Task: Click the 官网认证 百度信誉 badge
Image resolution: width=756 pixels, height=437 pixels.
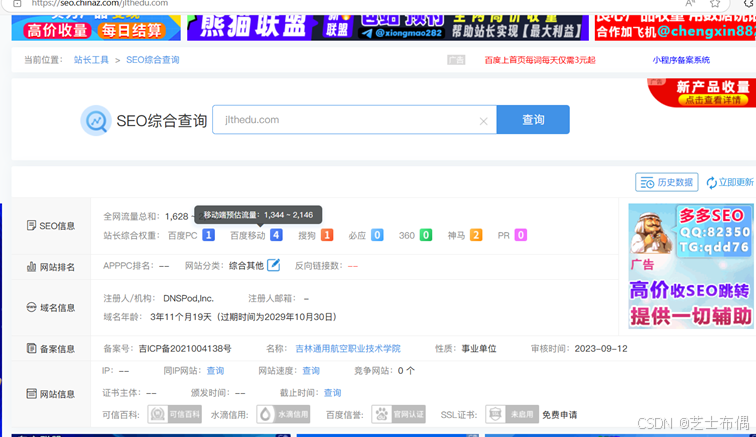Action: (x=398, y=414)
